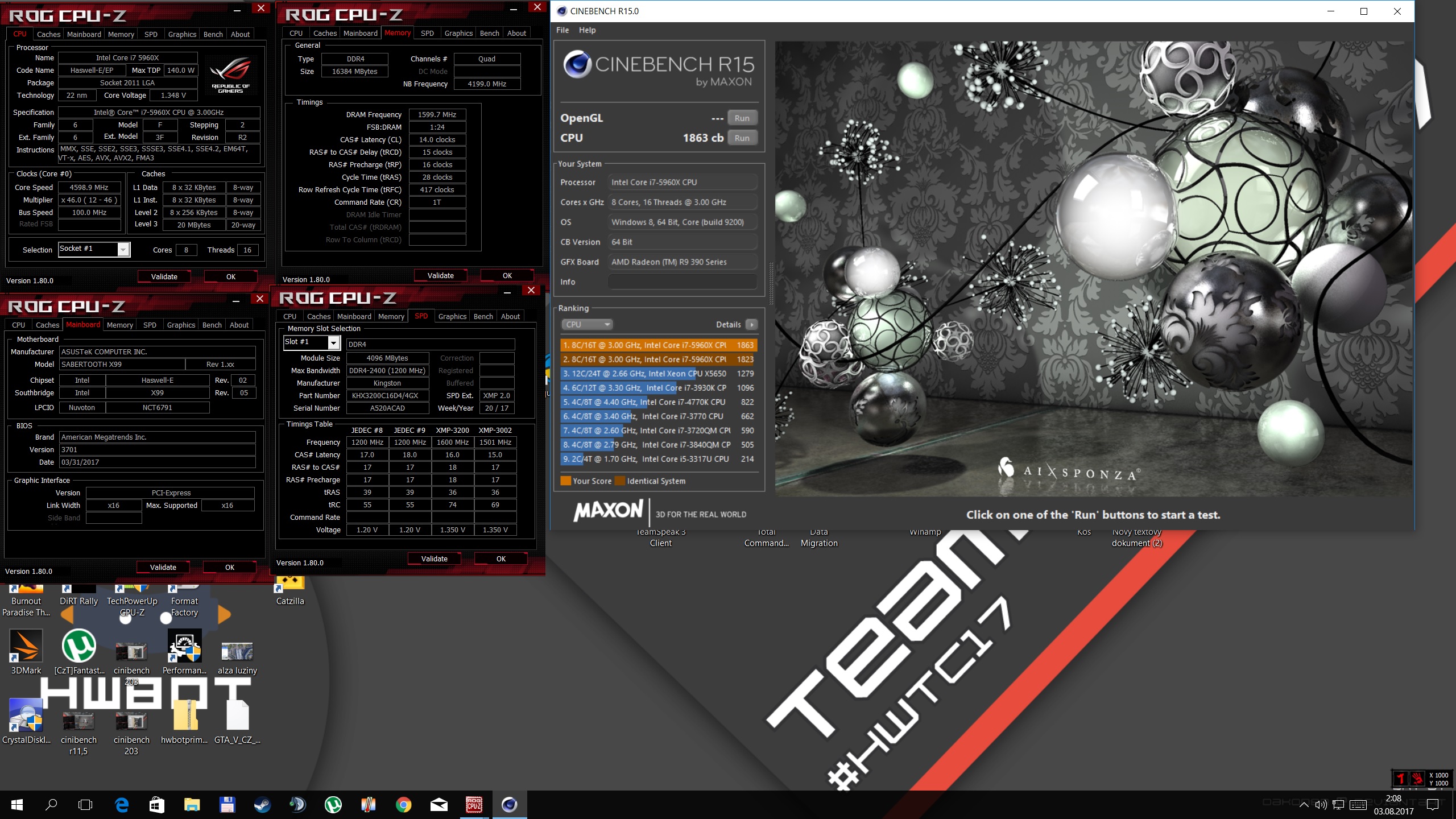This screenshot has height=819, width=1456.
Task: Open the Slot #1 memory slot dropdown
Action: click(x=334, y=342)
